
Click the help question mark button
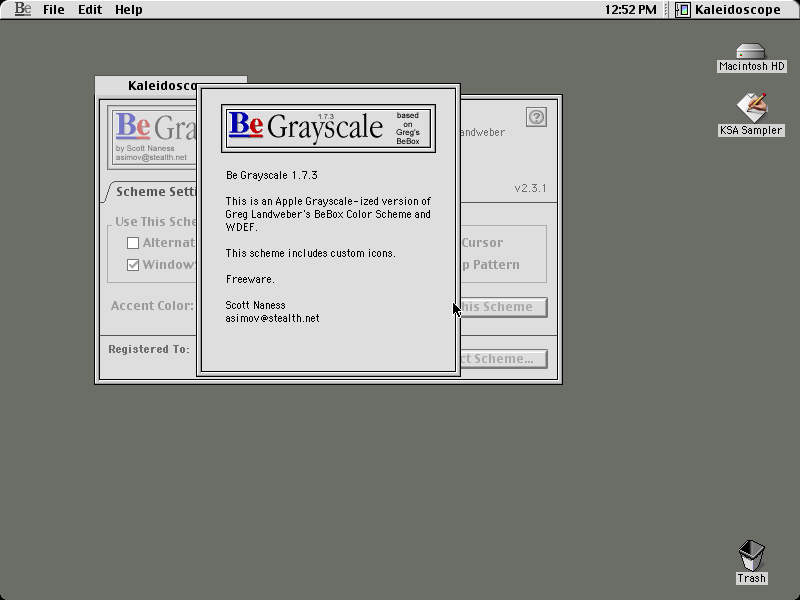[x=536, y=117]
